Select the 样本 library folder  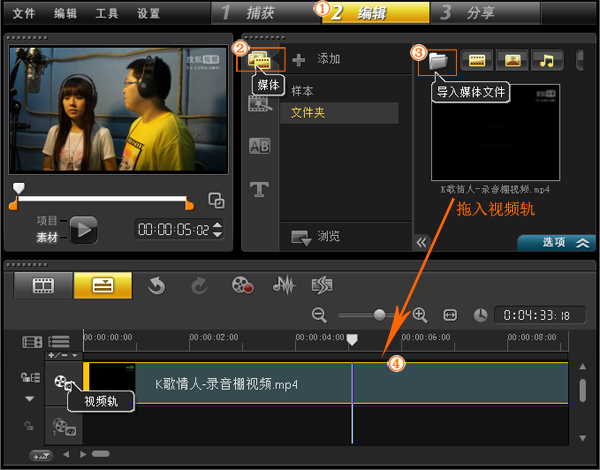pyautogui.click(x=302, y=91)
